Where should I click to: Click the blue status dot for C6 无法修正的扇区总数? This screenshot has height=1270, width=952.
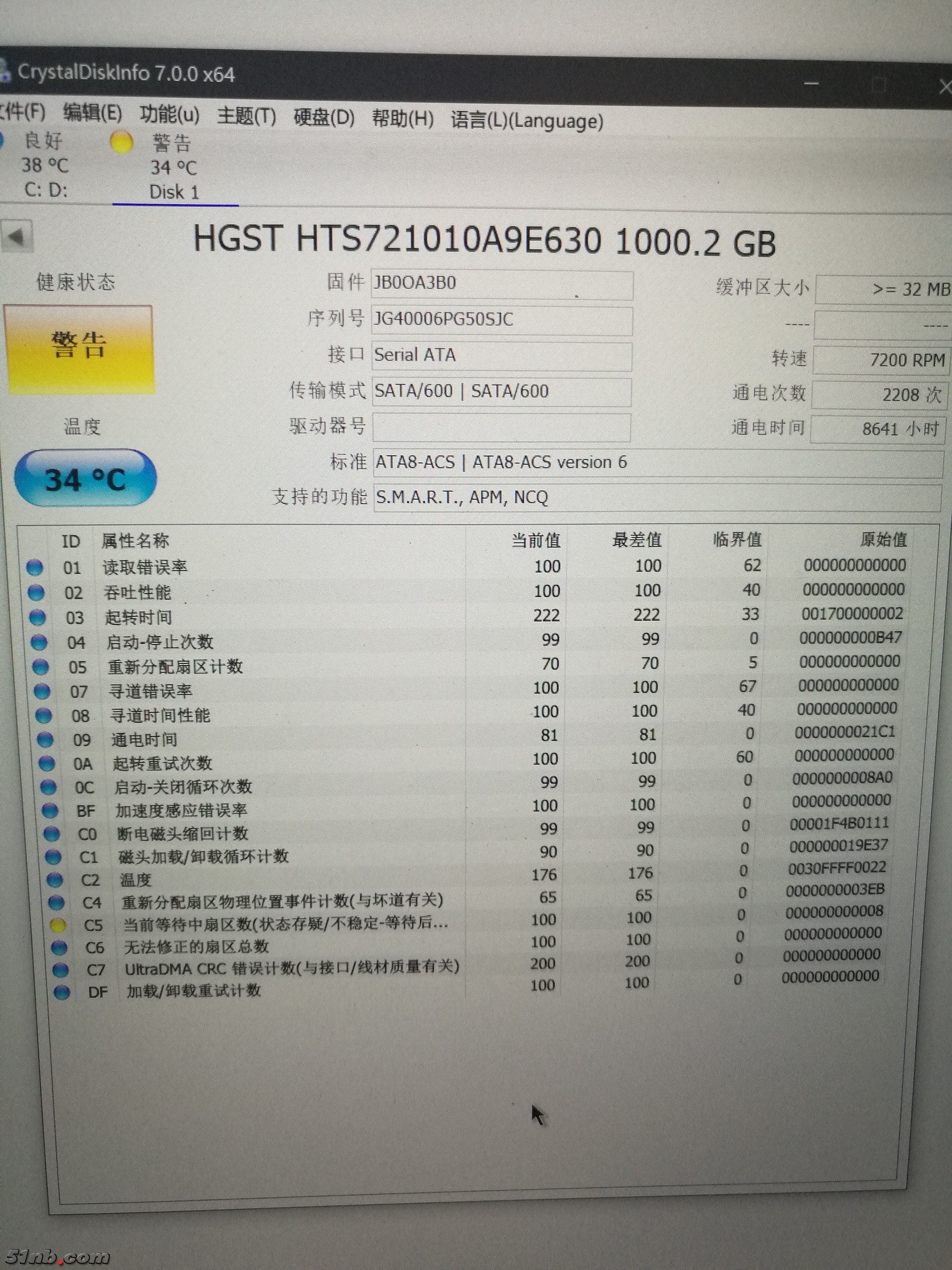click(59, 948)
